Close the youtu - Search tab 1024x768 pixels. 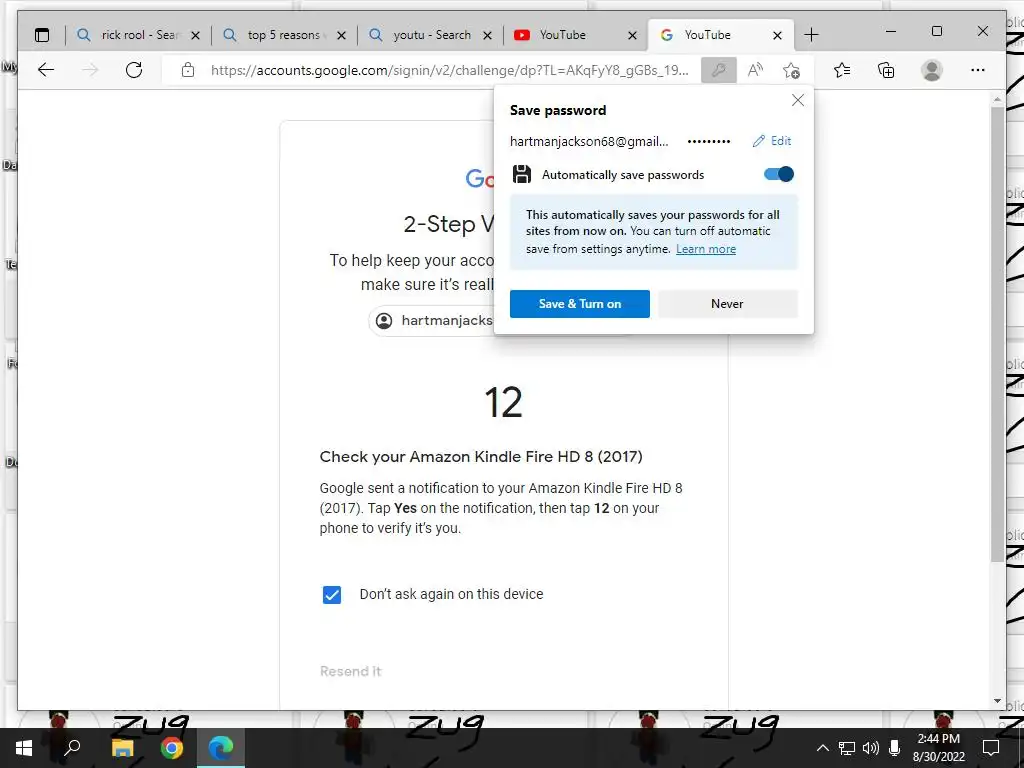tap(487, 35)
